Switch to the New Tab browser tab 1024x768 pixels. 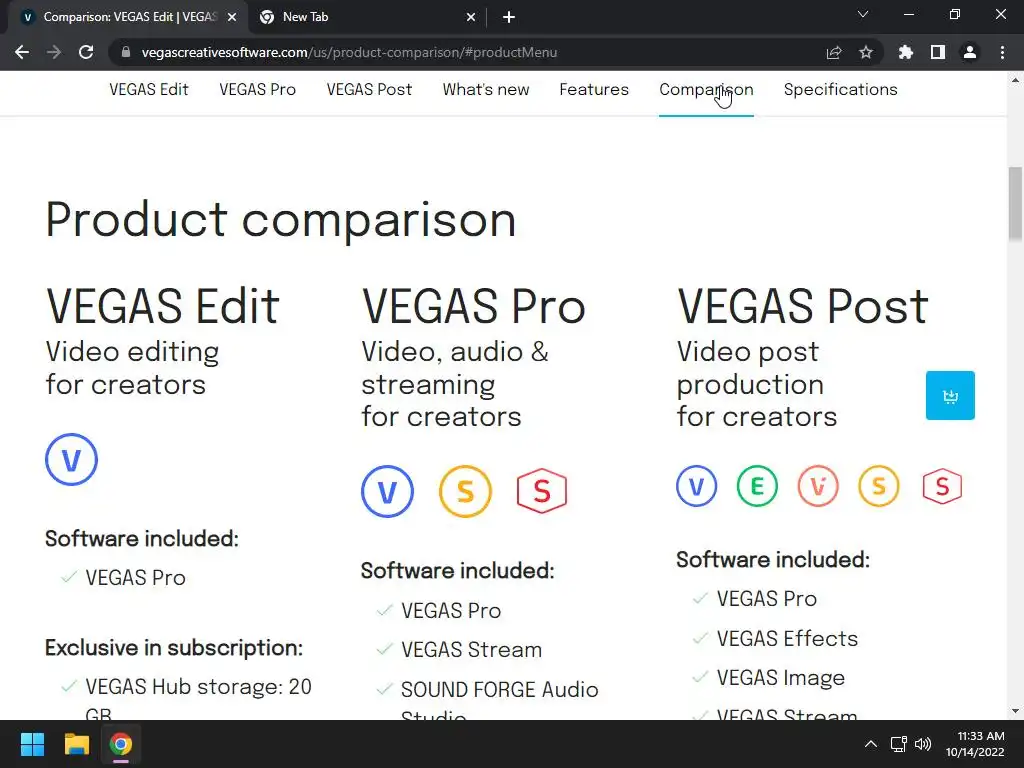pyautogui.click(x=366, y=17)
